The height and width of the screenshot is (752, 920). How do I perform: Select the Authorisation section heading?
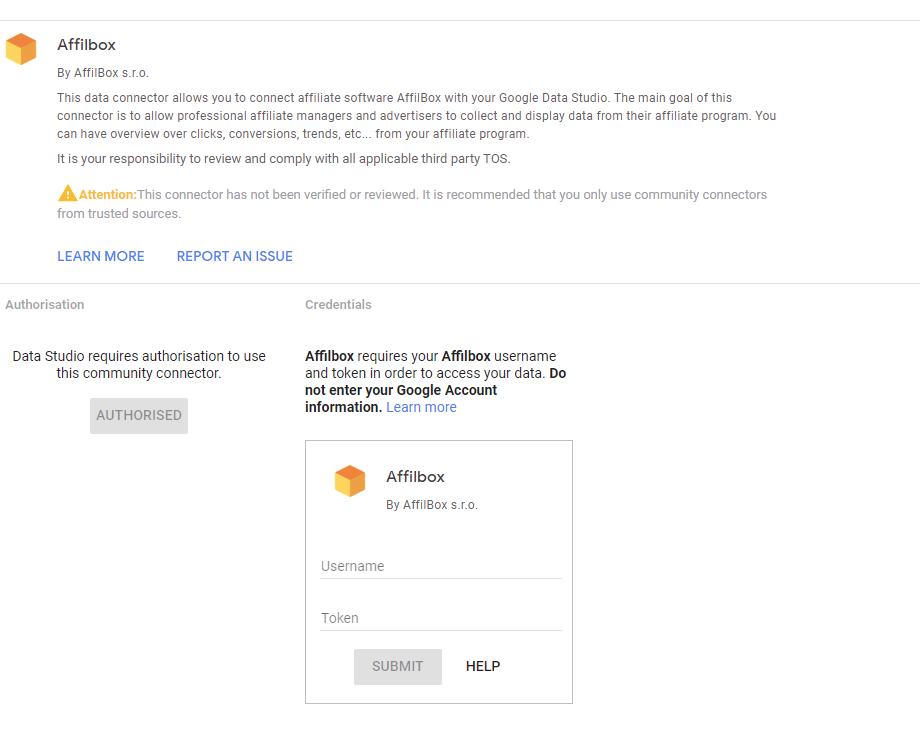[x=45, y=304]
